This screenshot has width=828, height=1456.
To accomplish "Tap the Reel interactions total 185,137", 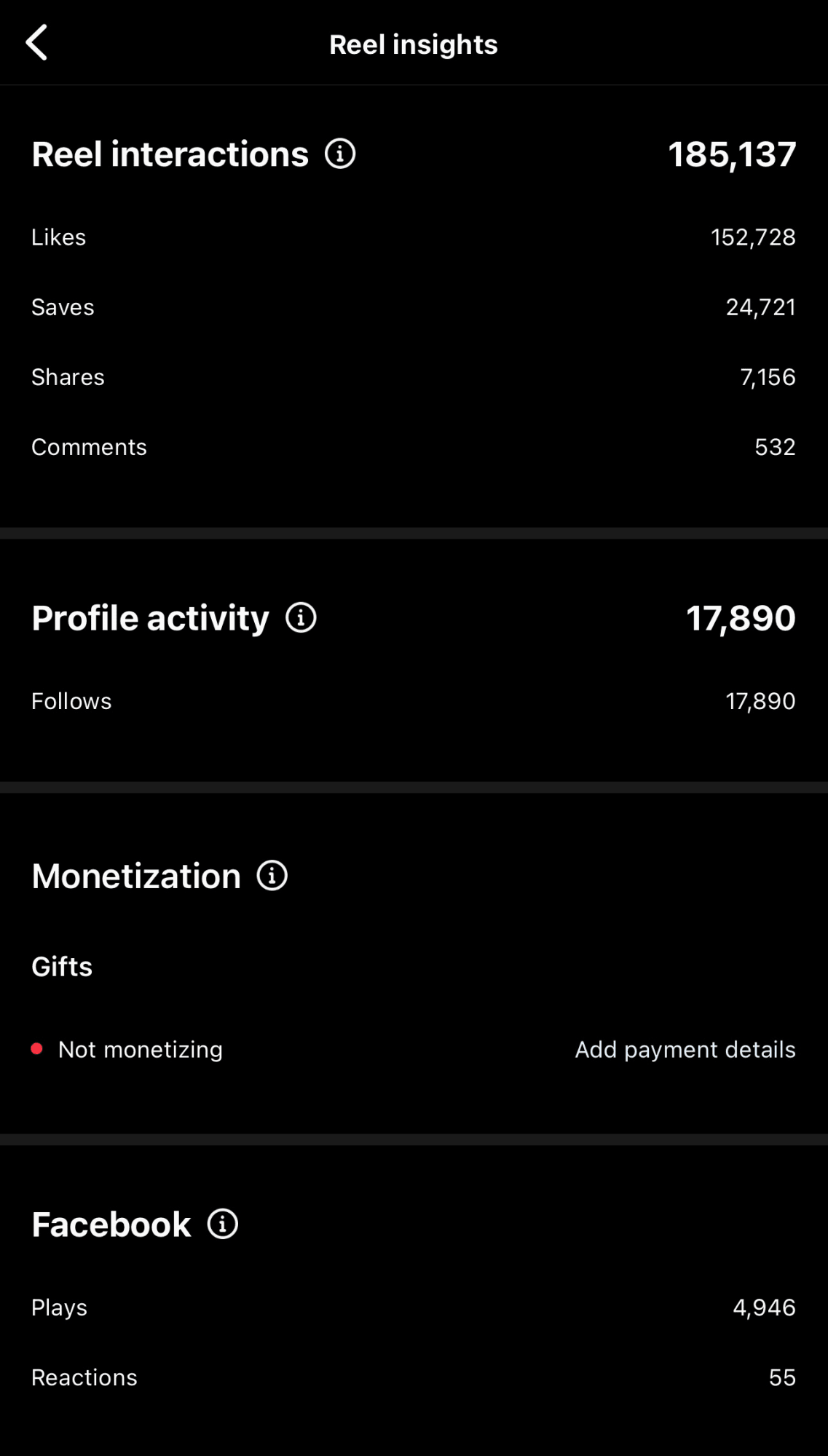I will point(732,154).
